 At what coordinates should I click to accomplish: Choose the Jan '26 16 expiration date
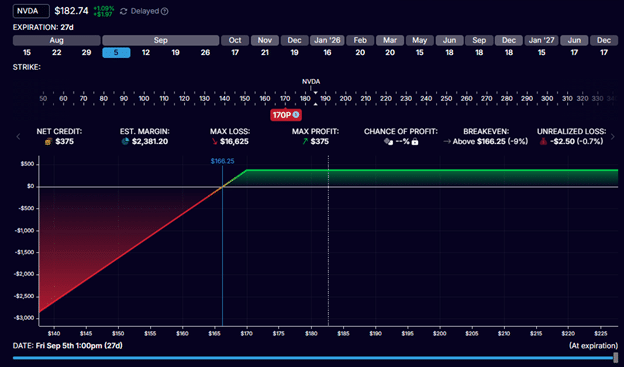(x=327, y=53)
